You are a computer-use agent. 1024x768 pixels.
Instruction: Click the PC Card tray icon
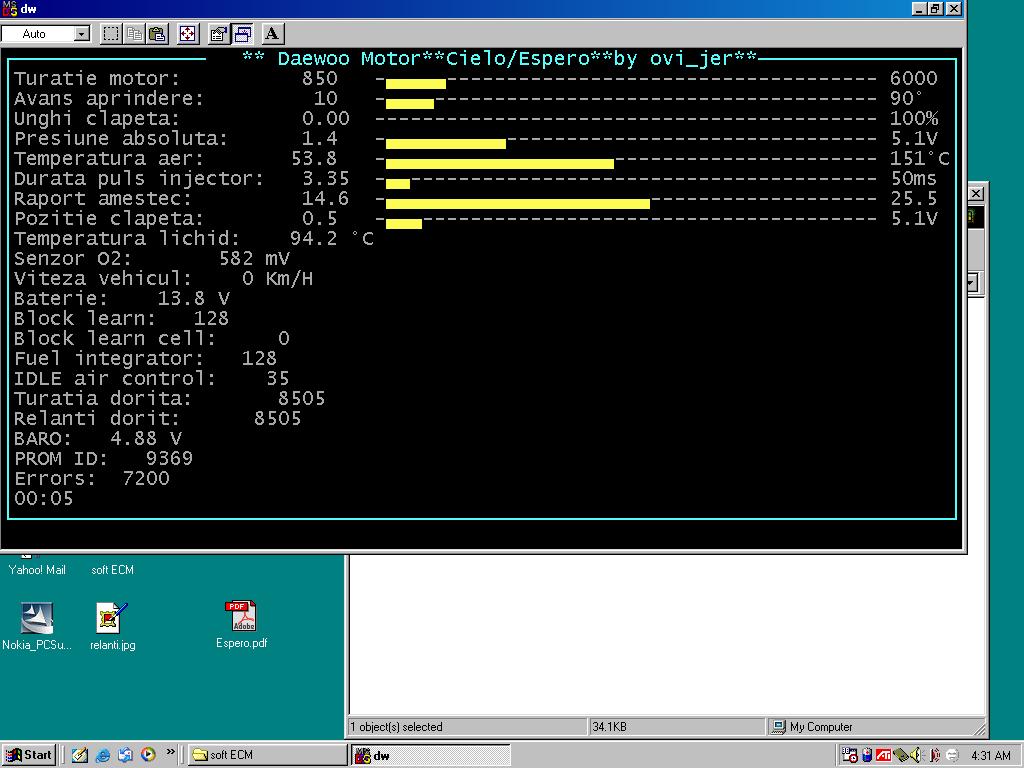click(901, 755)
